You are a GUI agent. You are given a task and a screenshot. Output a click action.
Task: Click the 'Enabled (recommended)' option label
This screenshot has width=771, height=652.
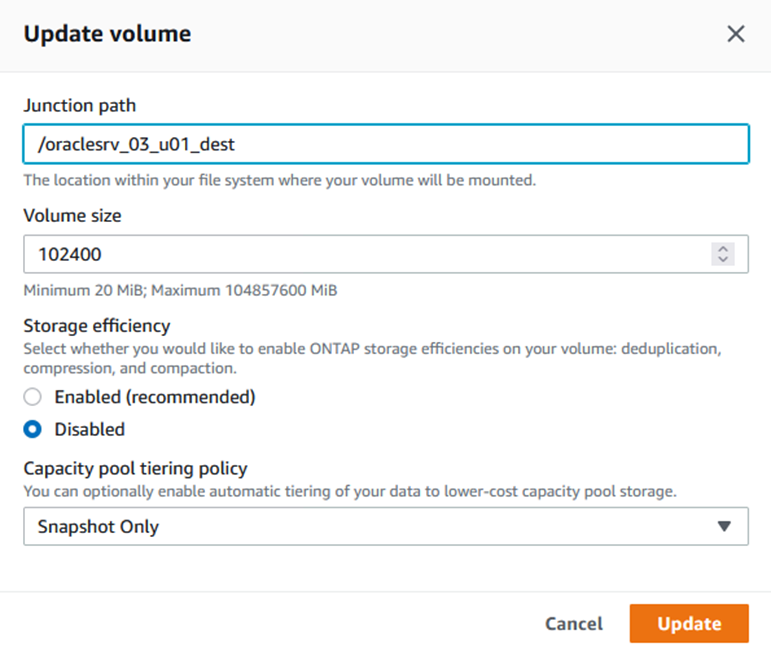coord(155,397)
